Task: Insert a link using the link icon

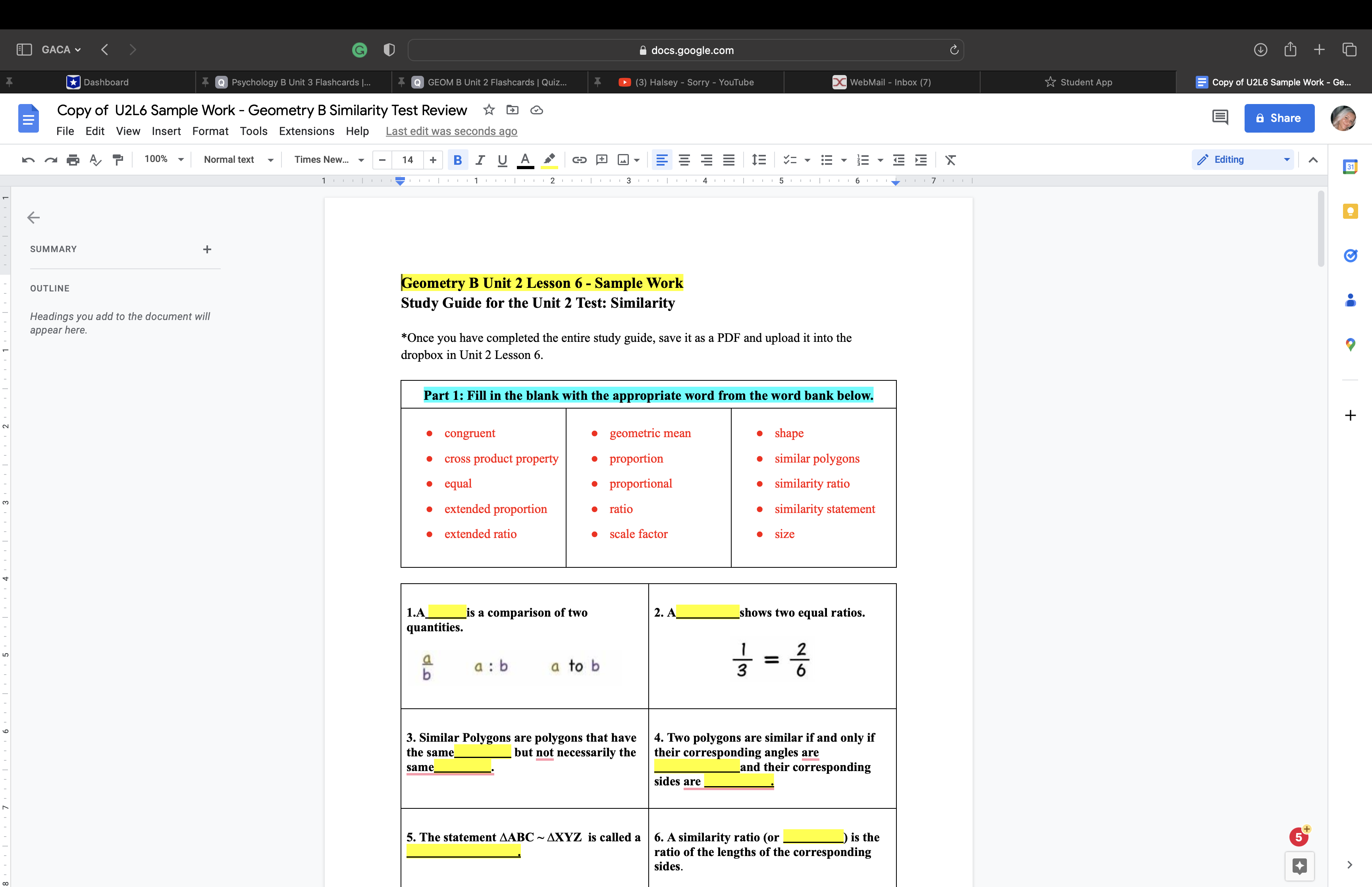Action: 579,160
